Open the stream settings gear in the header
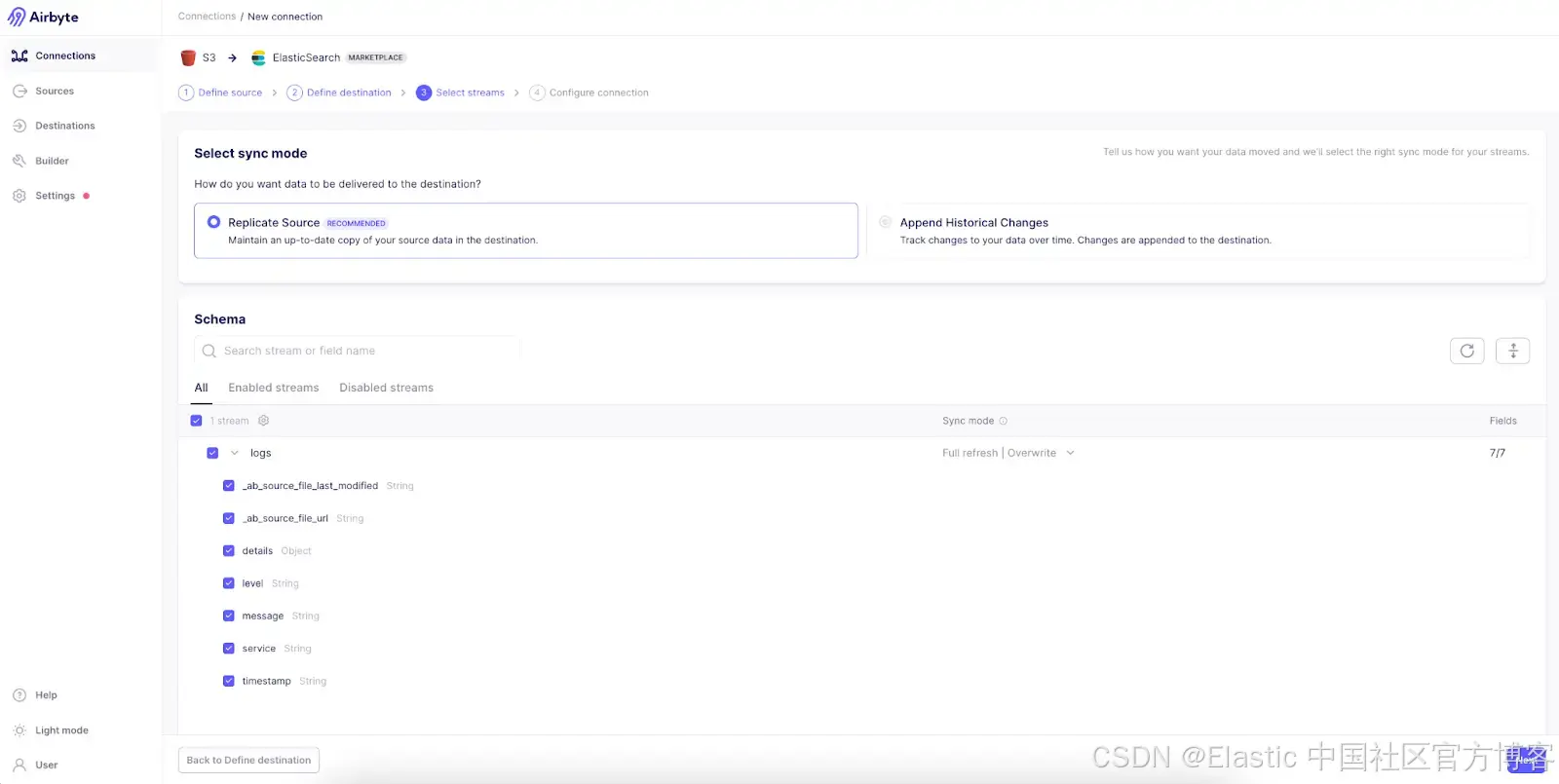 pyautogui.click(x=263, y=421)
